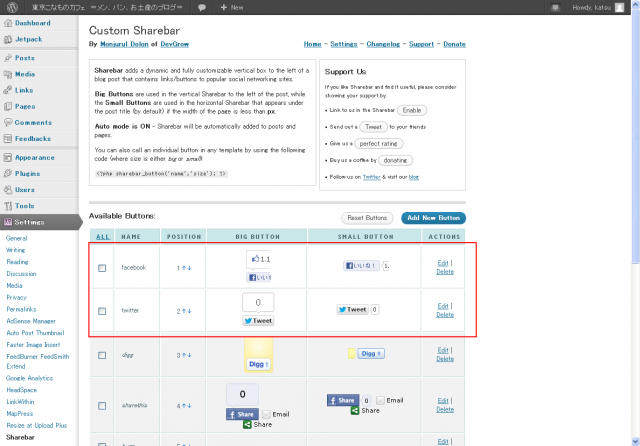The height and width of the screenshot is (446, 640).
Task: Open the Support link
Action: (421, 44)
